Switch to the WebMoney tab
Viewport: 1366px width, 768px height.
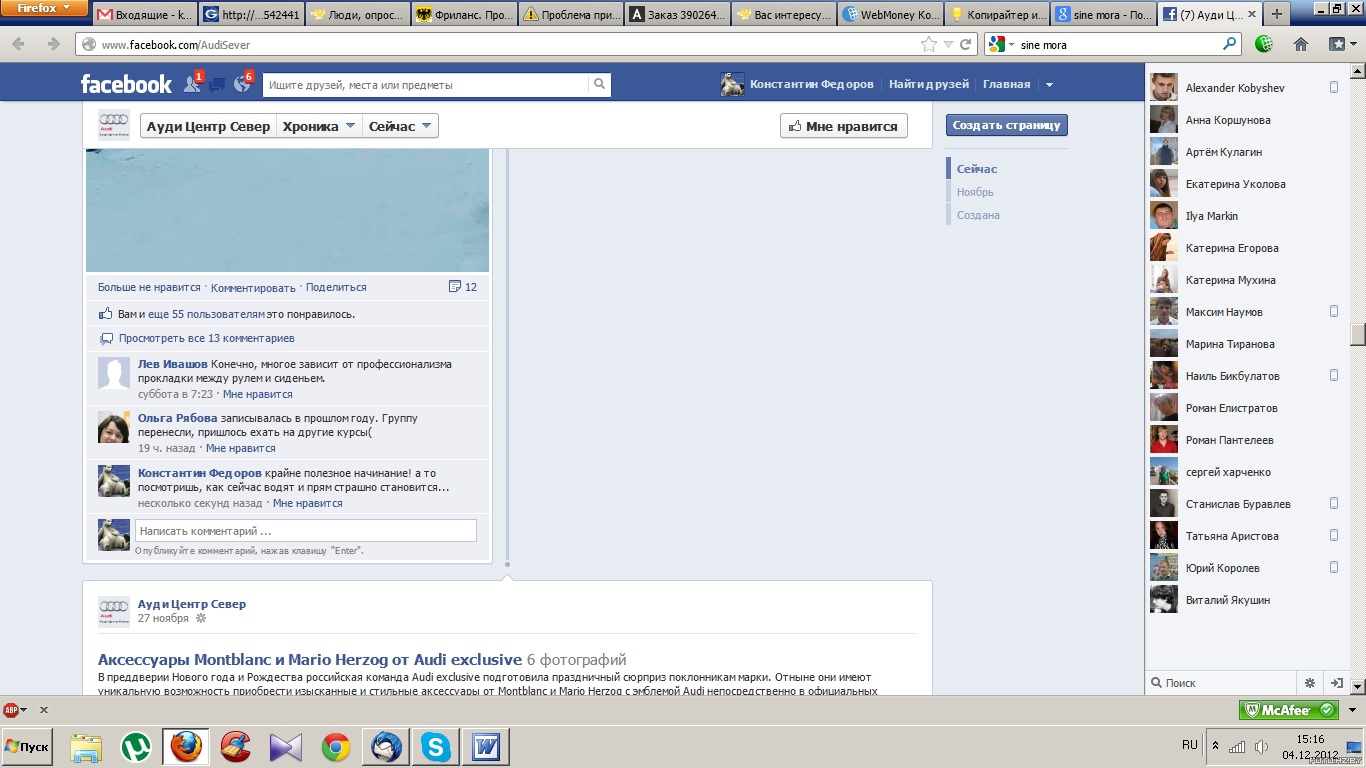click(x=889, y=15)
